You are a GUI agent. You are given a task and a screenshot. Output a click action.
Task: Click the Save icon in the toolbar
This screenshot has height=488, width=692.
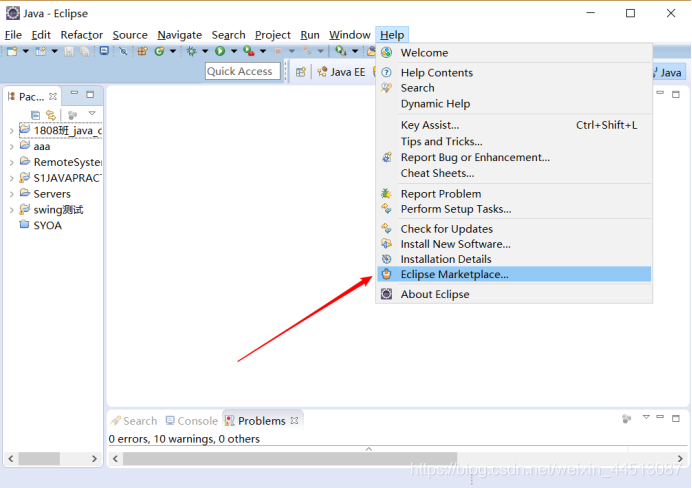tap(69, 52)
